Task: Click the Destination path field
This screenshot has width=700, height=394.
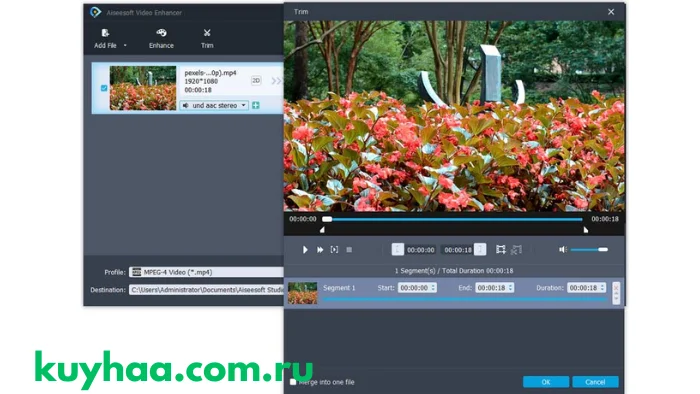Action: pos(206,290)
